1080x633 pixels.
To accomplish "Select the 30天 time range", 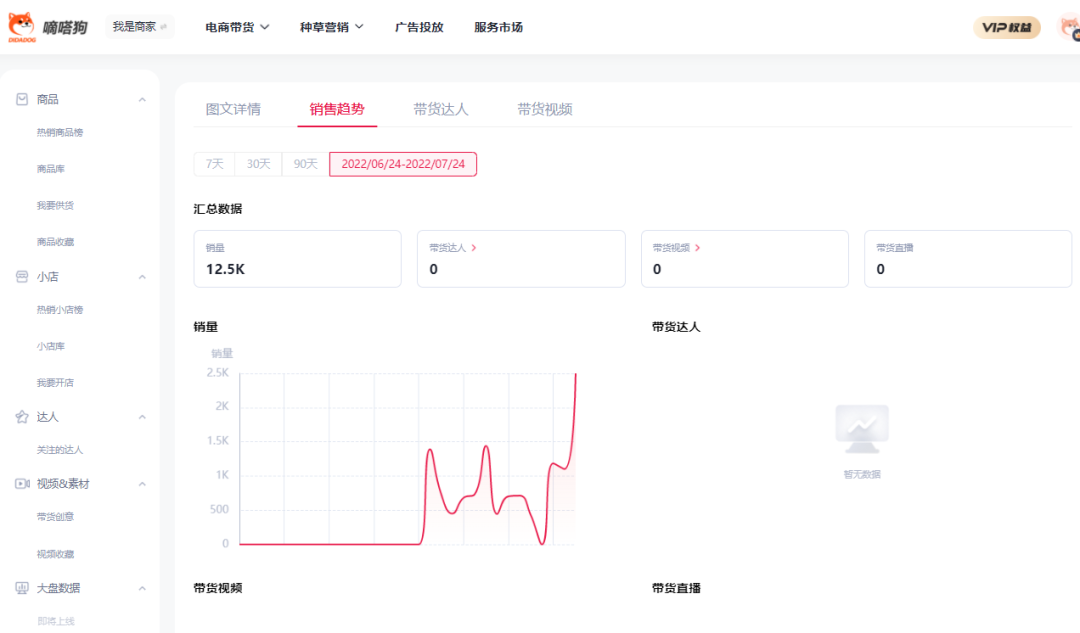I will (258, 164).
